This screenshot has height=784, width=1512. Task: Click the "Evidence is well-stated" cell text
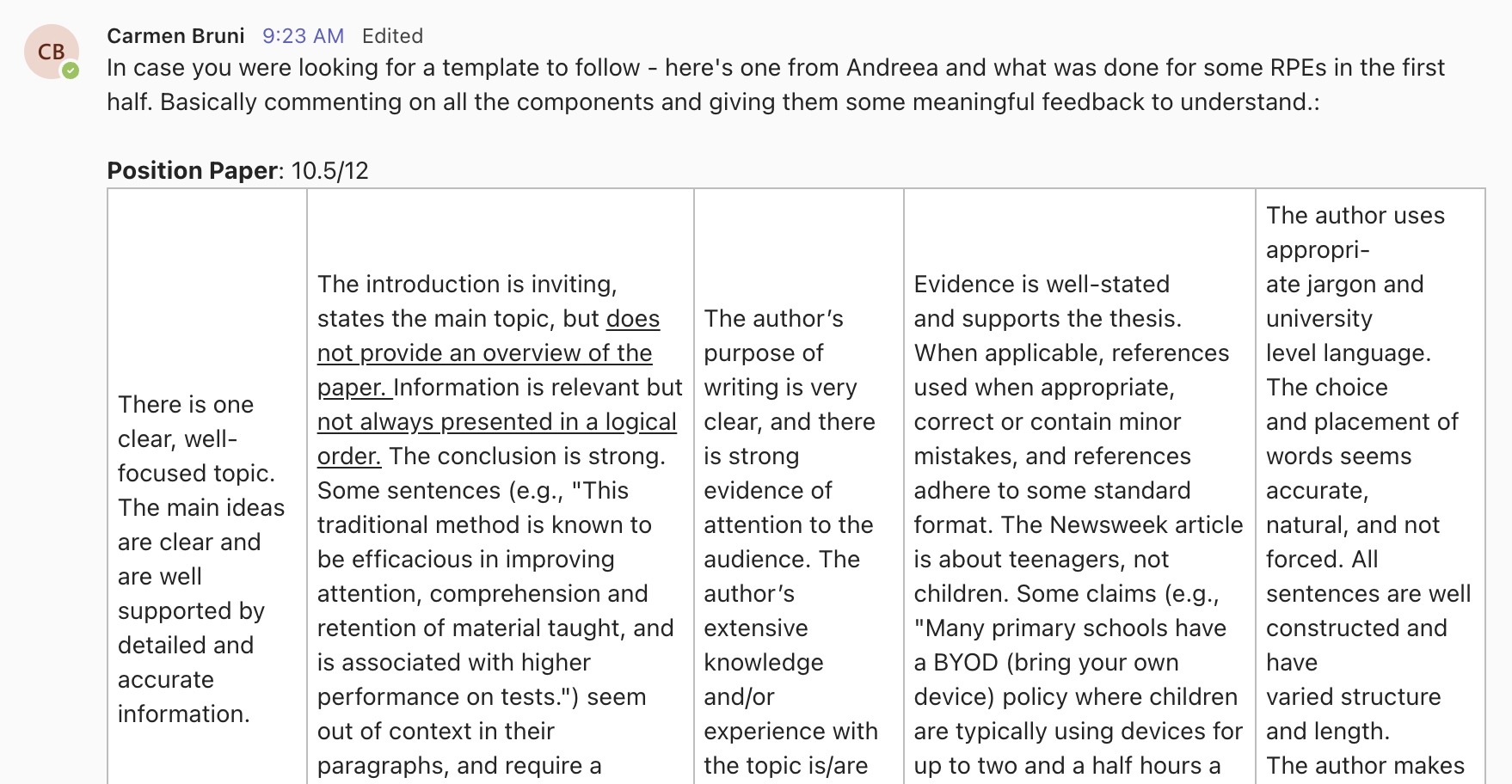click(1042, 284)
